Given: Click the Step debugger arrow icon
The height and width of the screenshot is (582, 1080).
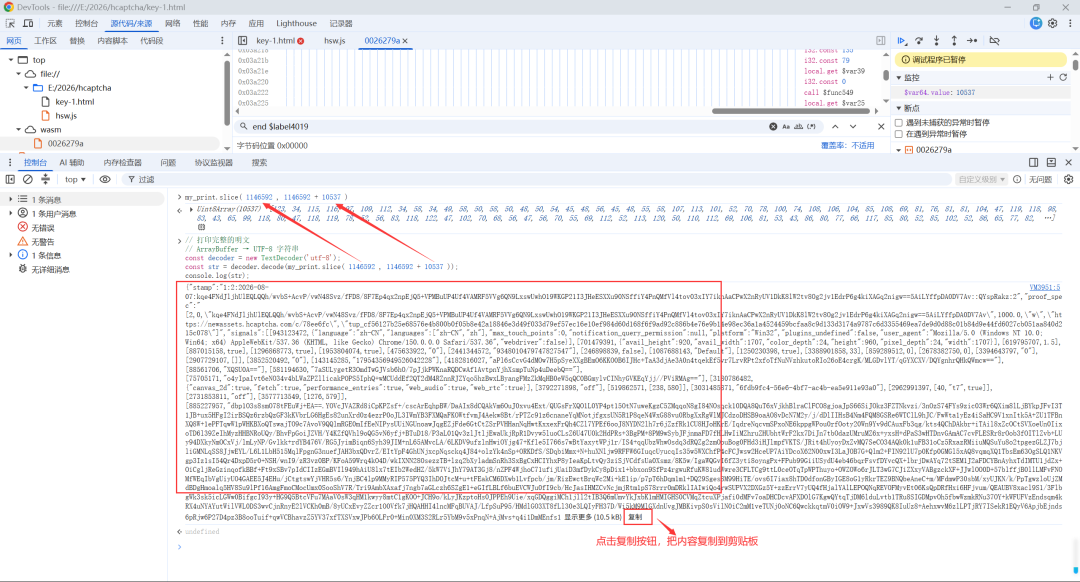Looking at the screenshot, I should (972, 41).
